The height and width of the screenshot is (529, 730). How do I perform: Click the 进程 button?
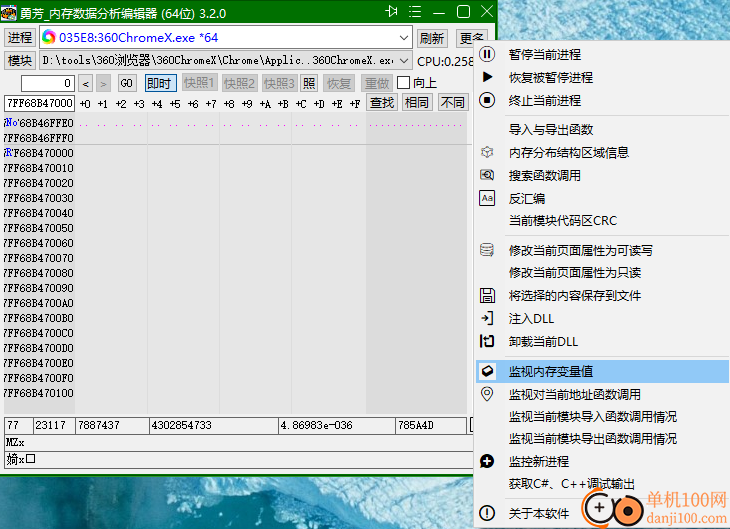[20, 38]
